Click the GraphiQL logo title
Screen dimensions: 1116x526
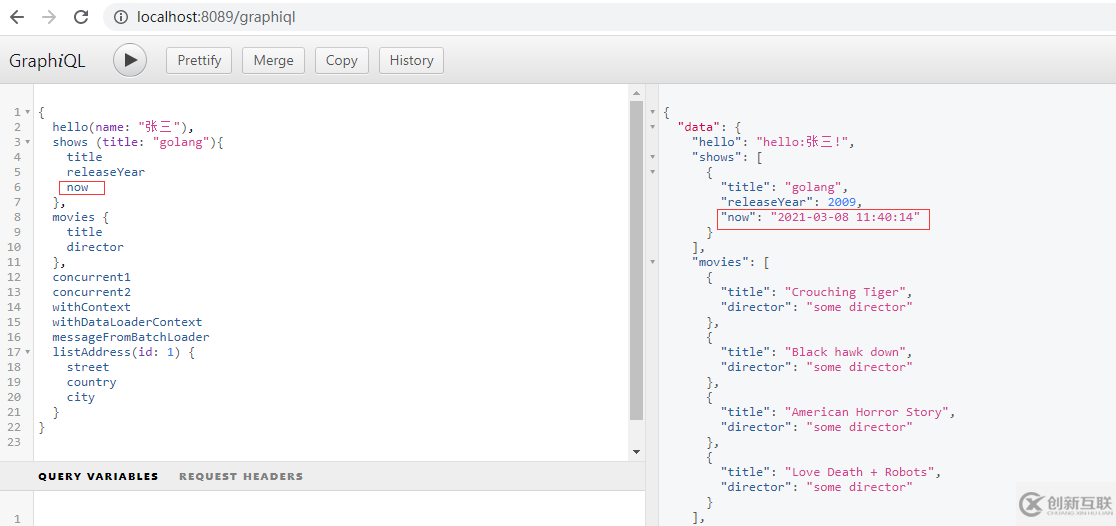pyautogui.click(x=47, y=61)
